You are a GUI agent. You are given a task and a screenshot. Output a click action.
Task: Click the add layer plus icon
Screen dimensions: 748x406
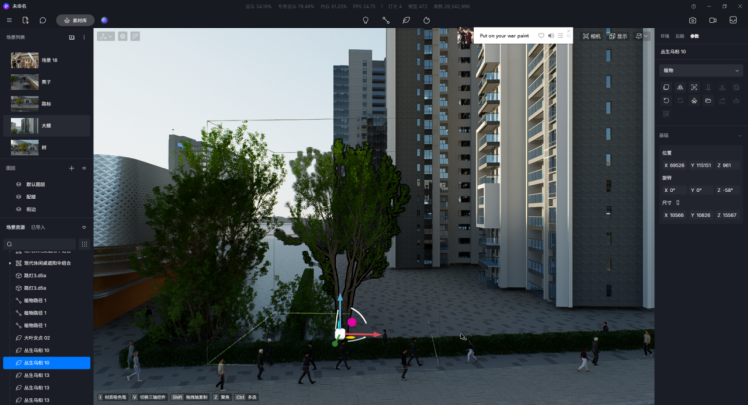(71, 168)
